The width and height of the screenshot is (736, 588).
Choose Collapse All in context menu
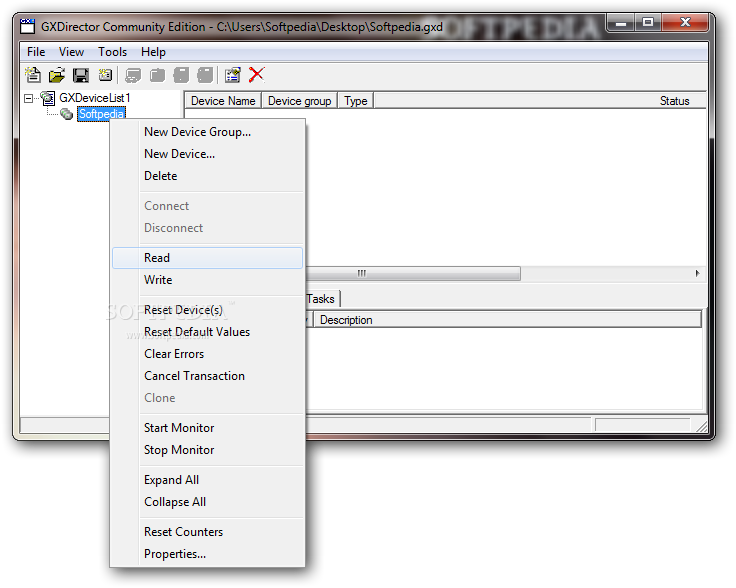pyautogui.click(x=207, y=503)
